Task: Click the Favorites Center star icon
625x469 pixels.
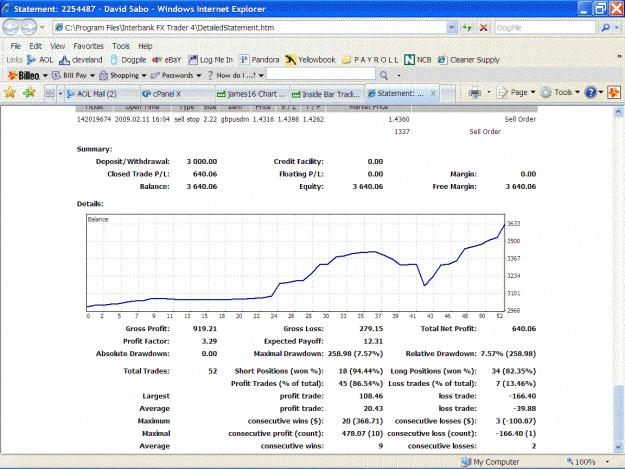Action: click(x=10, y=93)
